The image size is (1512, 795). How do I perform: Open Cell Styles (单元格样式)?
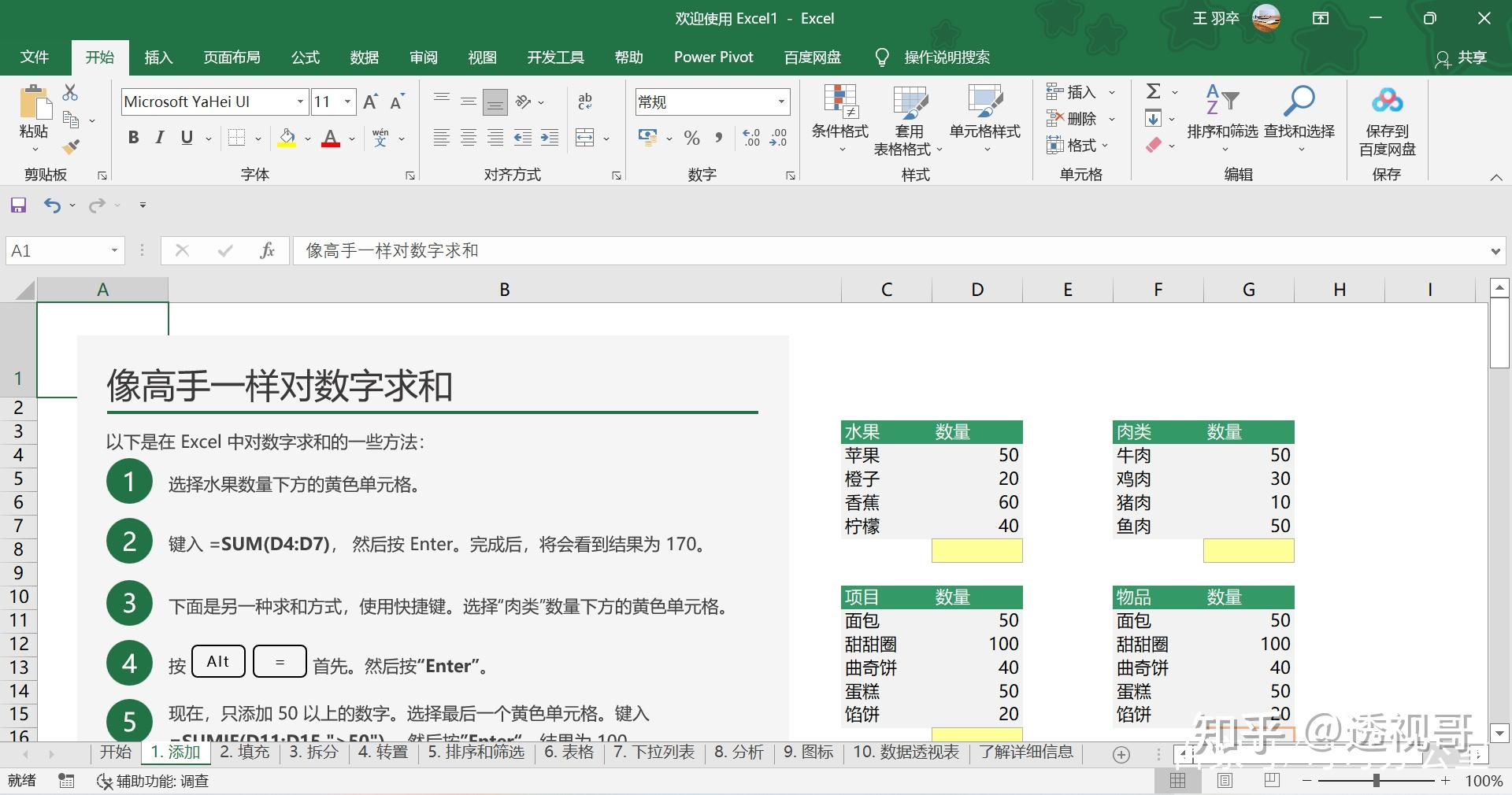[985, 119]
